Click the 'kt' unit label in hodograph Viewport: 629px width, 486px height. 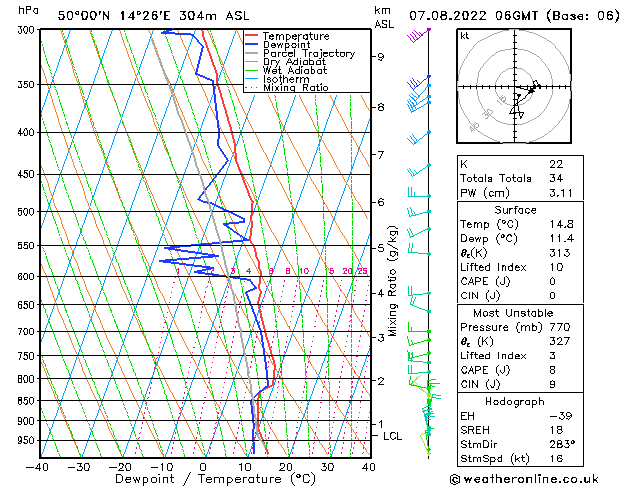click(465, 36)
